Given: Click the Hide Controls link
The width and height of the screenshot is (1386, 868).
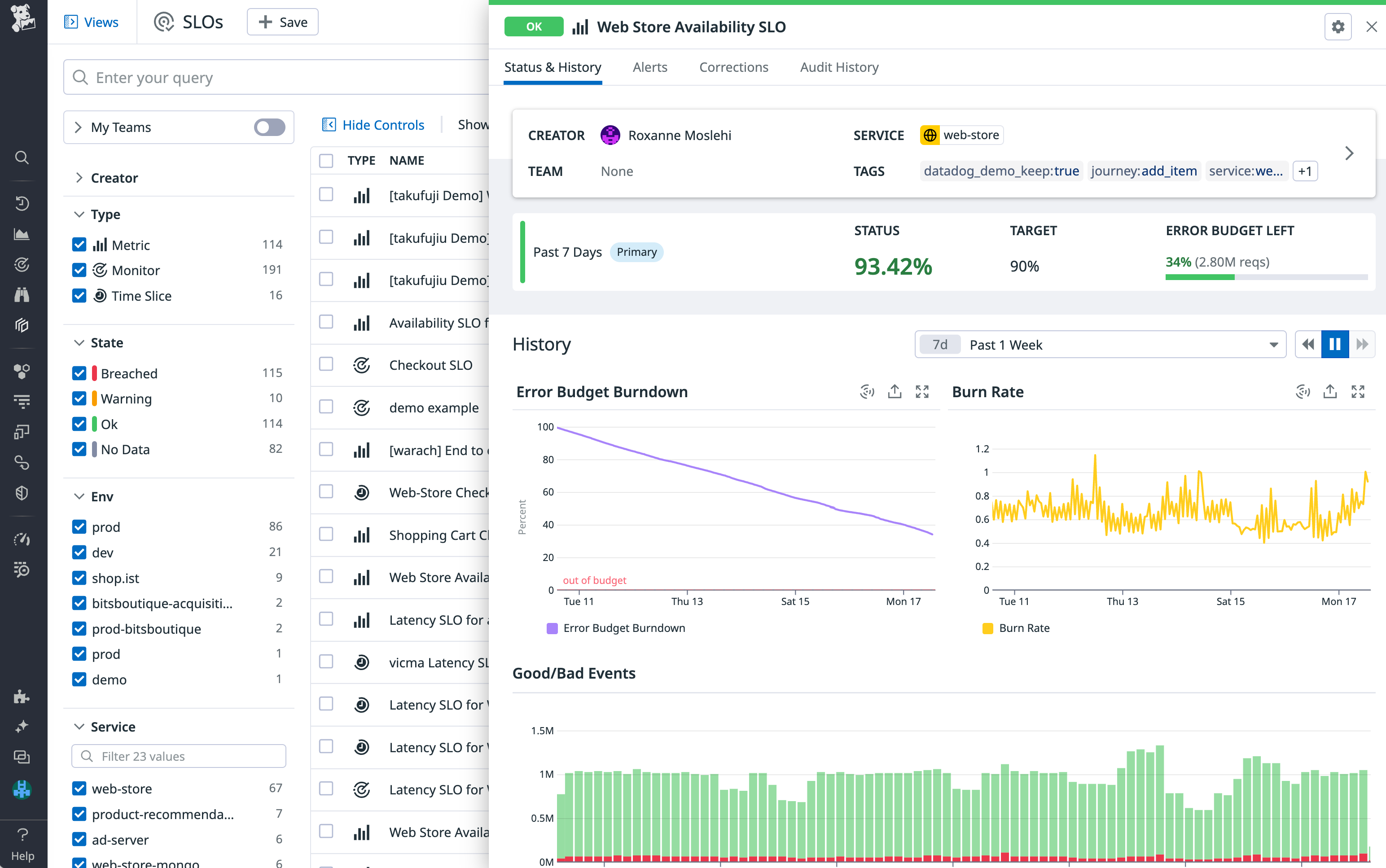Looking at the screenshot, I should (x=374, y=125).
